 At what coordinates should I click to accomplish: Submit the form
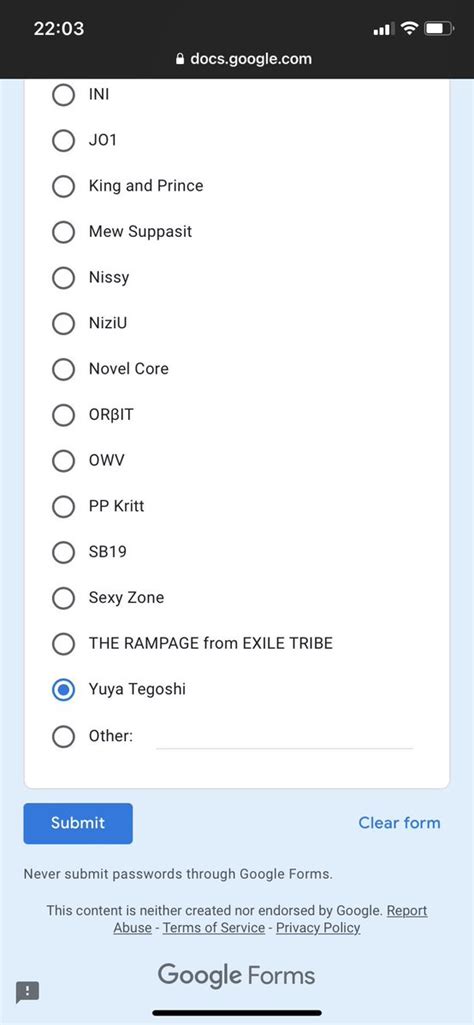(78, 823)
